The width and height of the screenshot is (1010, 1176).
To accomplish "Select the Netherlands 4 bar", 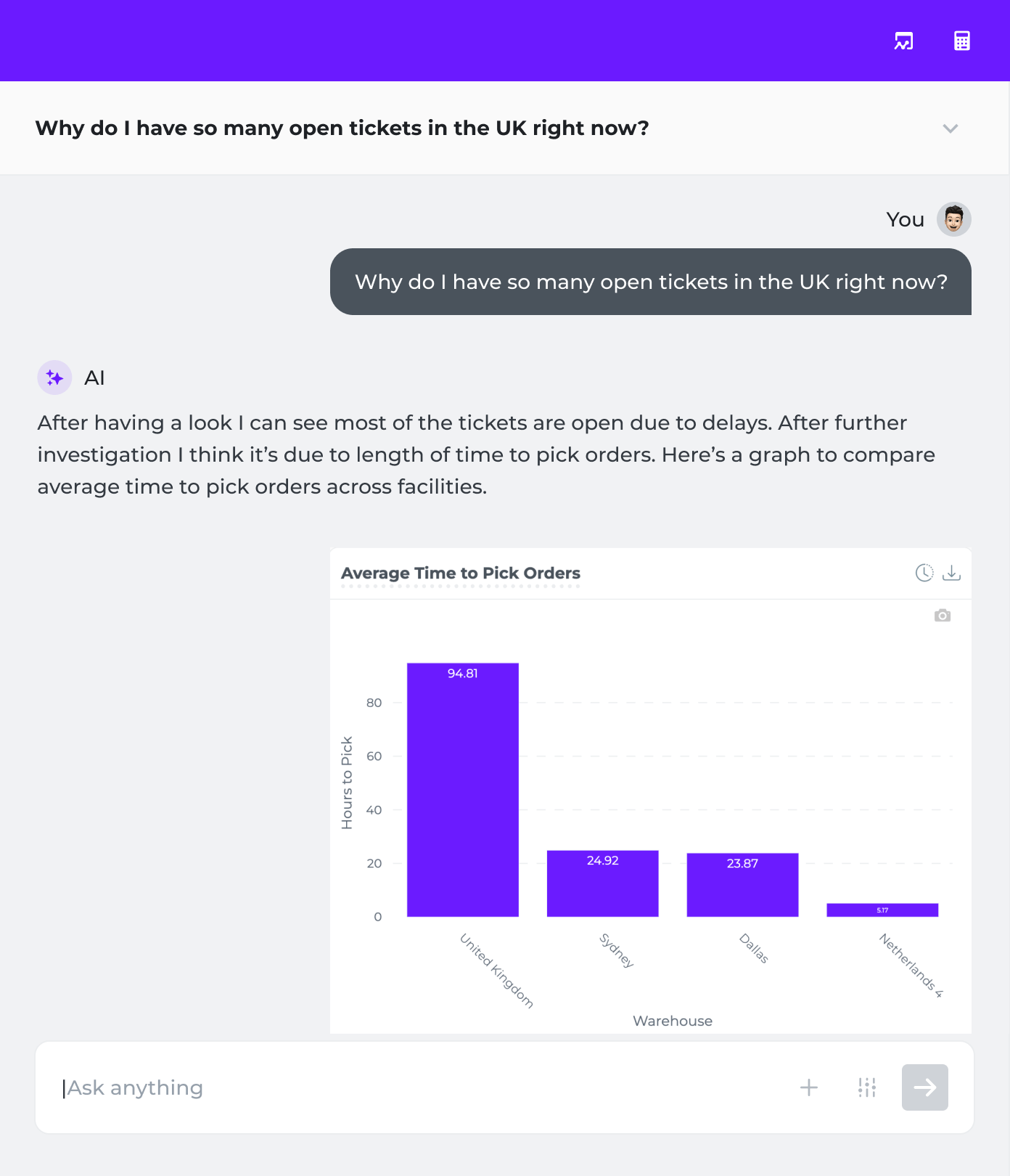I will 882,910.
